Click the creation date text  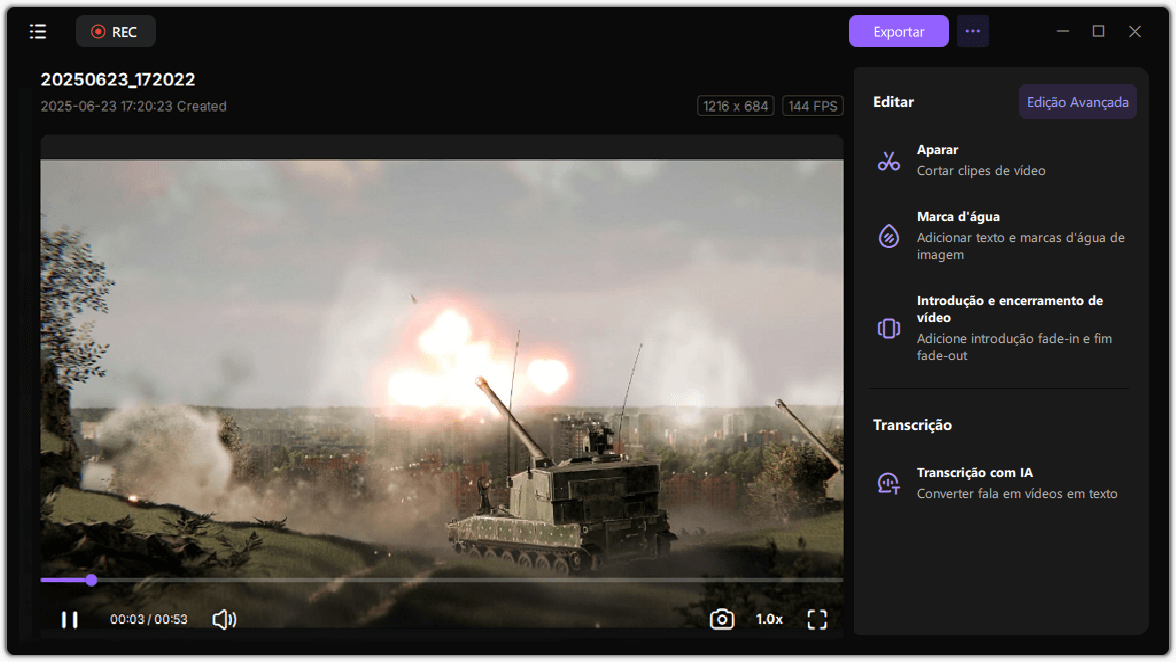click(x=134, y=106)
